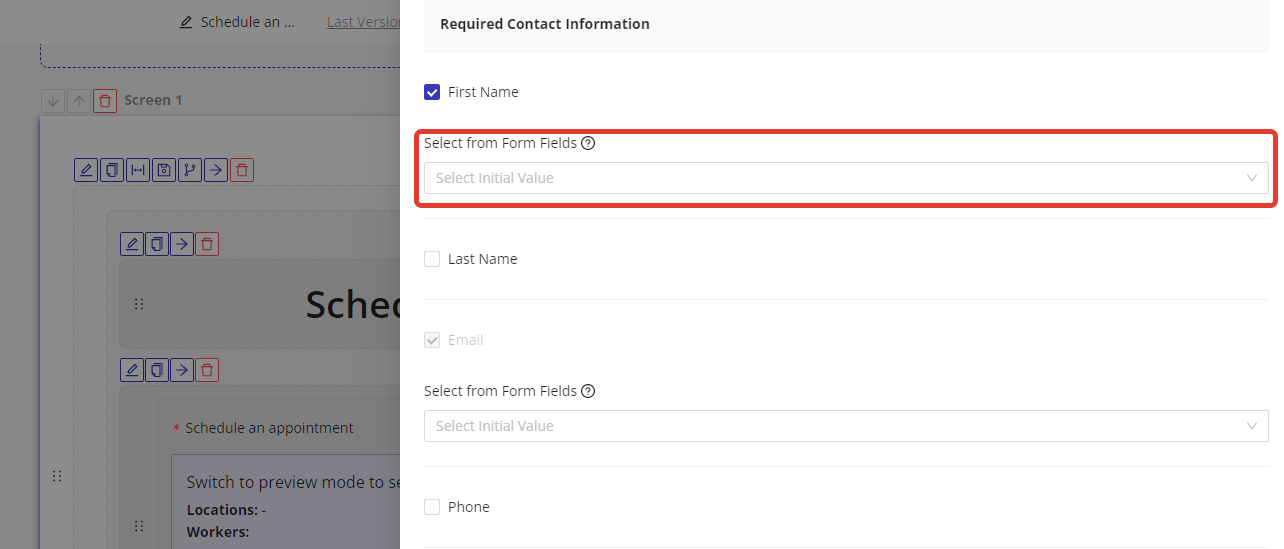Click the help icon beside the first Select from Form Fields
1284x549 pixels.
tap(588, 143)
